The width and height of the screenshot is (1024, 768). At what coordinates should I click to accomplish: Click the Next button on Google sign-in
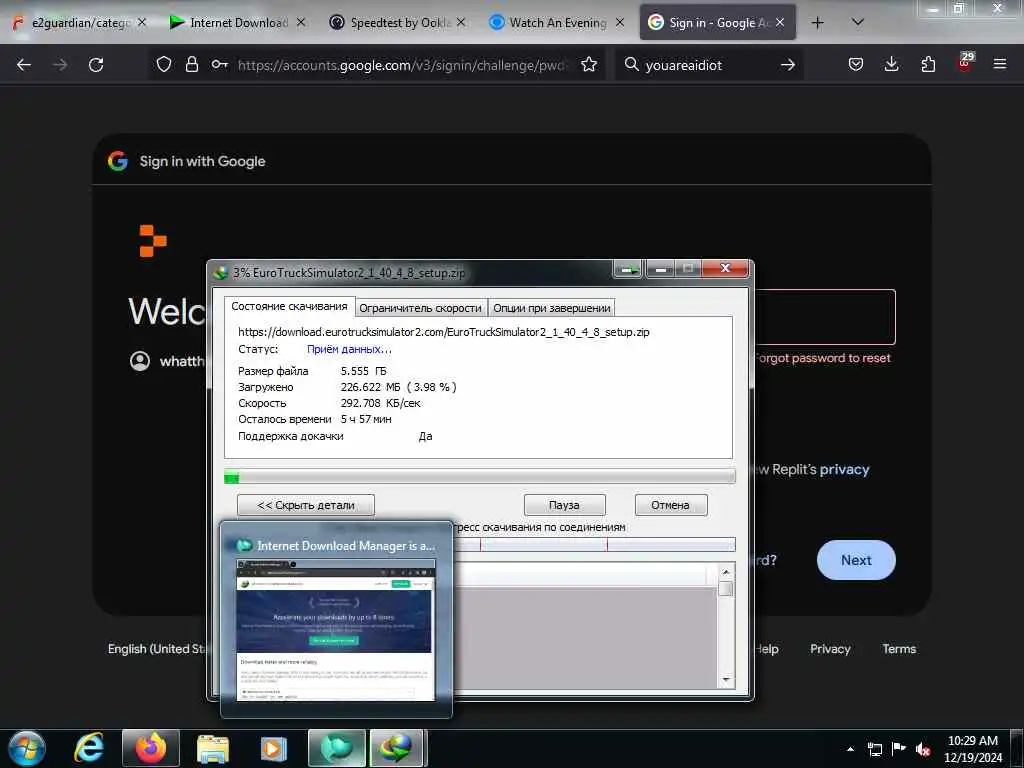click(856, 560)
